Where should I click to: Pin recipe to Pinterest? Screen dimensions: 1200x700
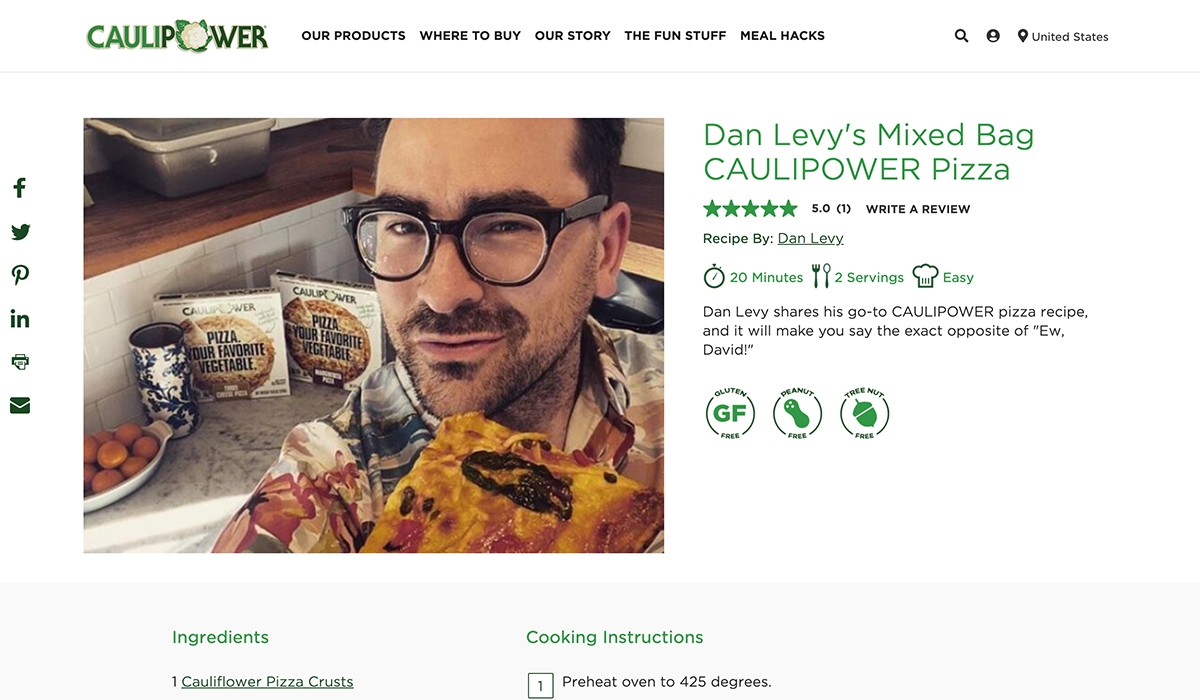[x=20, y=276]
